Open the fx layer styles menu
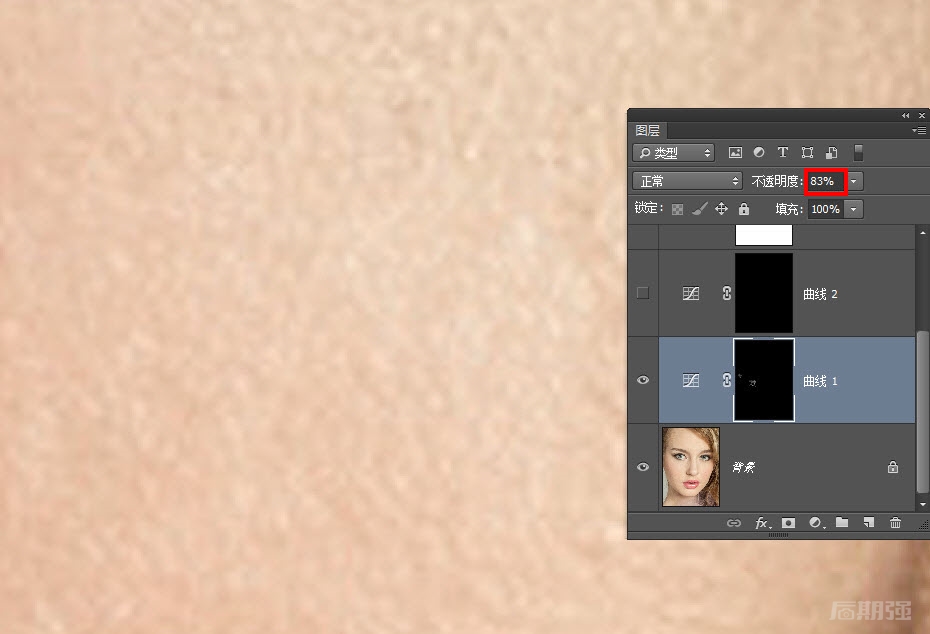Viewport: 930px width, 634px height. [x=762, y=523]
